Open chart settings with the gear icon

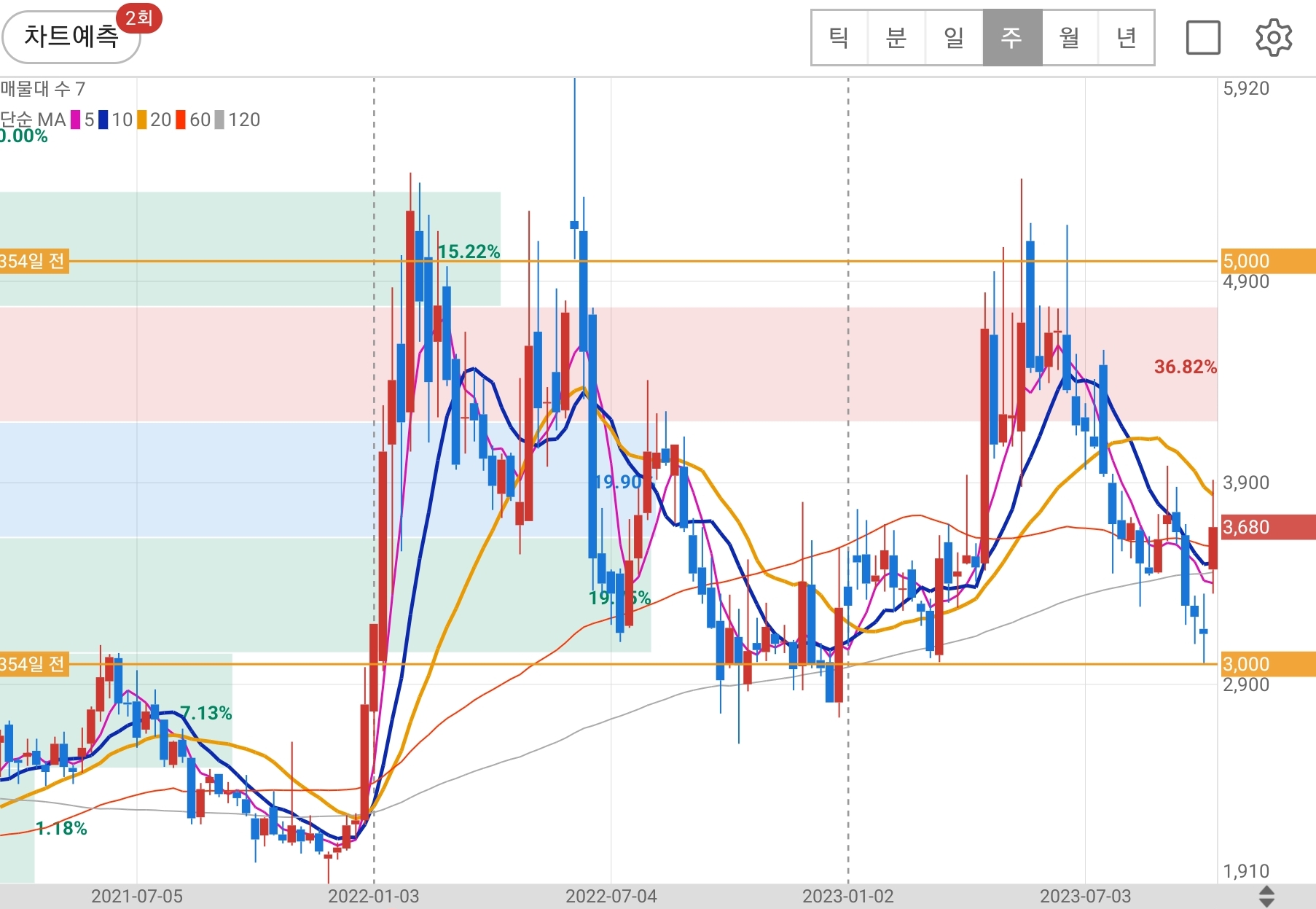(1274, 37)
